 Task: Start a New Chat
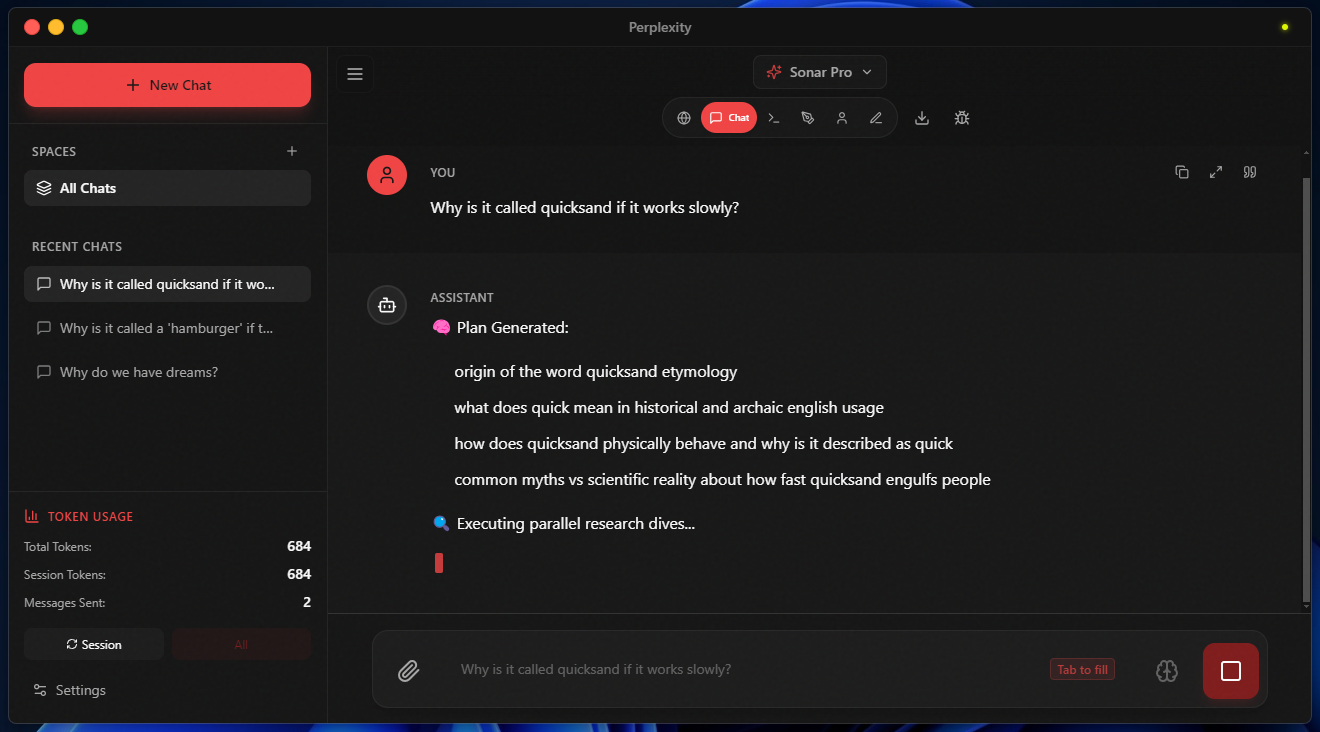[x=167, y=85]
